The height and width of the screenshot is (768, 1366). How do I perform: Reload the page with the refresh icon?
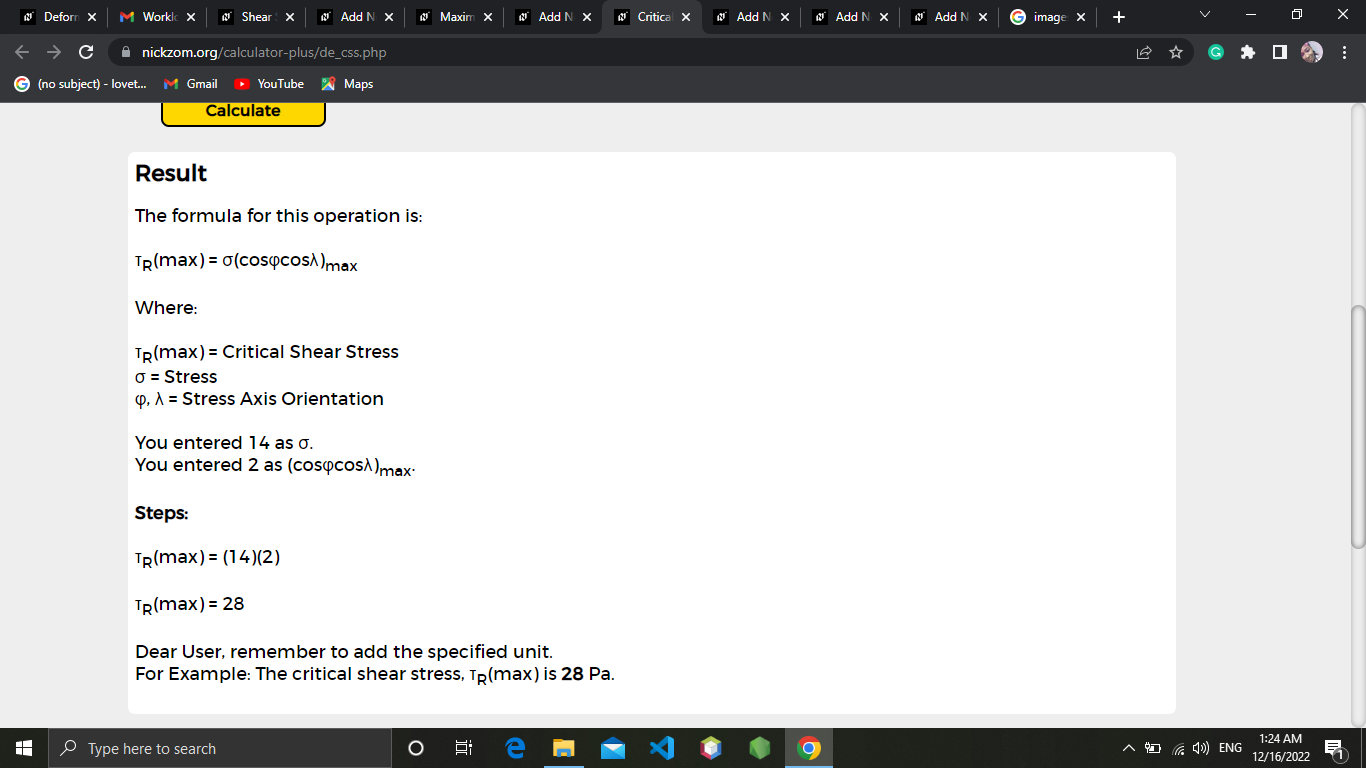click(86, 52)
